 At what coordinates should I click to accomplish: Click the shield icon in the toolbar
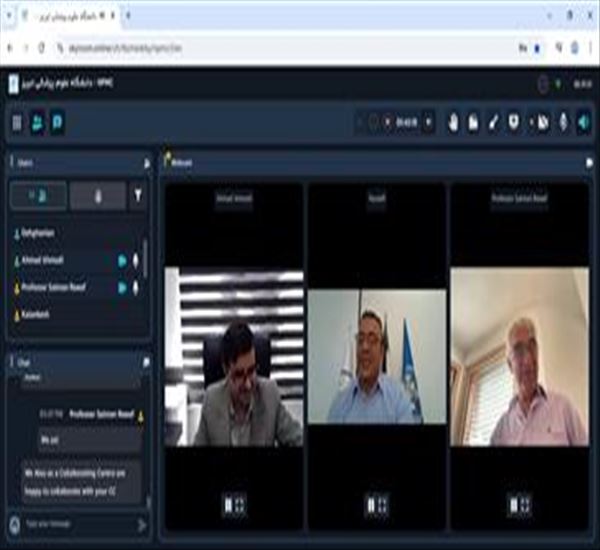[x=514, y=123]
